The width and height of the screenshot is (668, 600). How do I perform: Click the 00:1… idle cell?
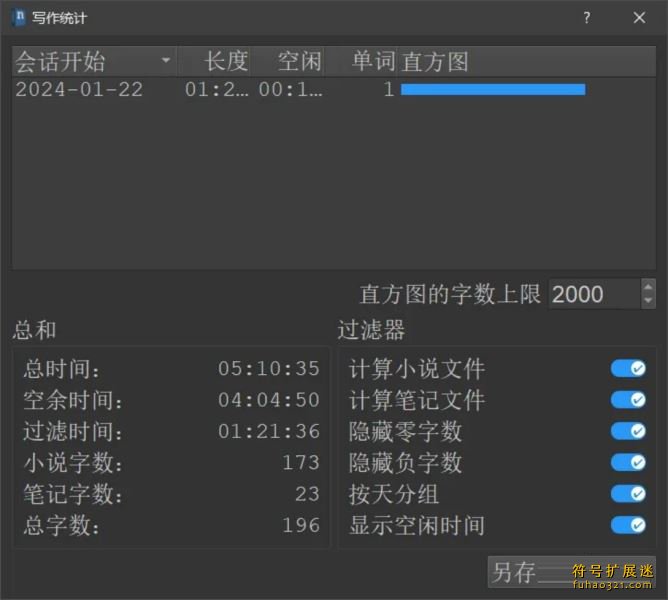(x=291, y=89)
